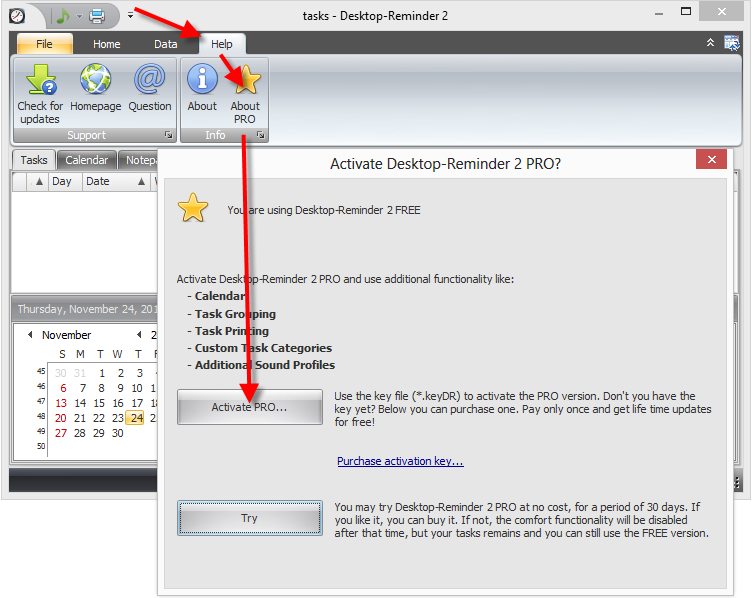Open the About info icon
Screen dimensions: 752x598
(202, 79)
